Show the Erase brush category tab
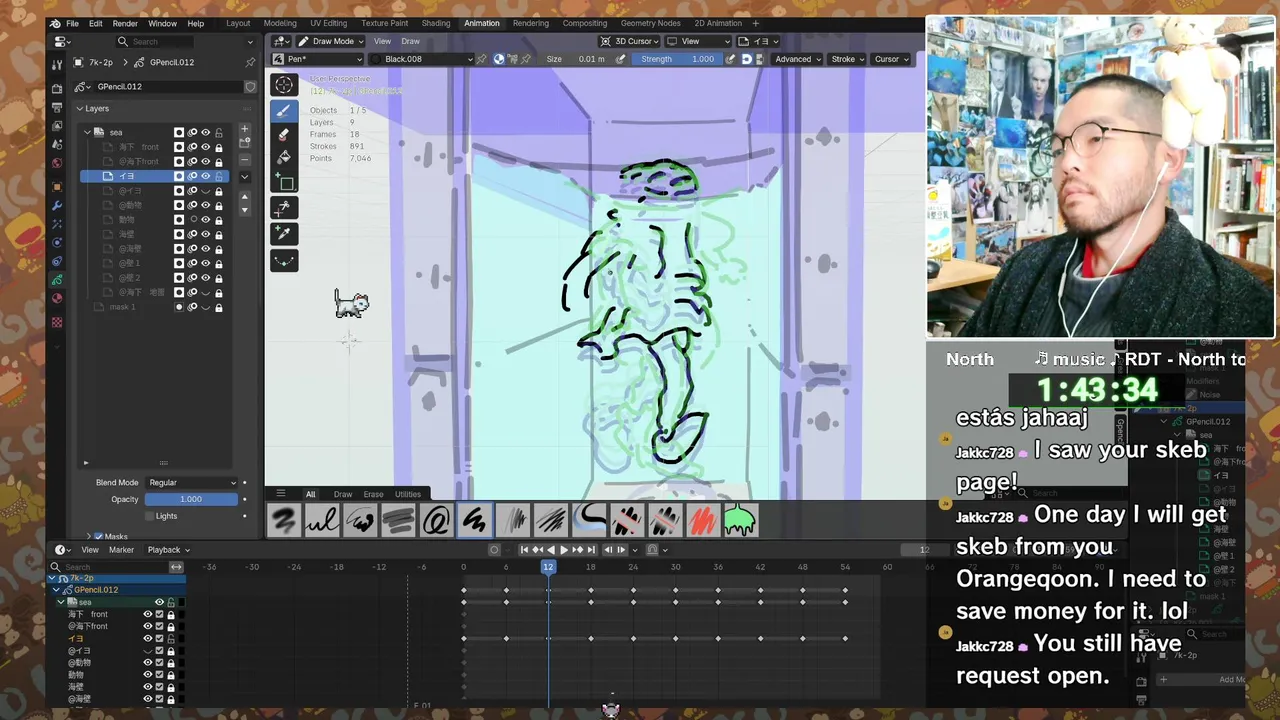Screen dimensions: 1280x720 (x=373, y=494)
